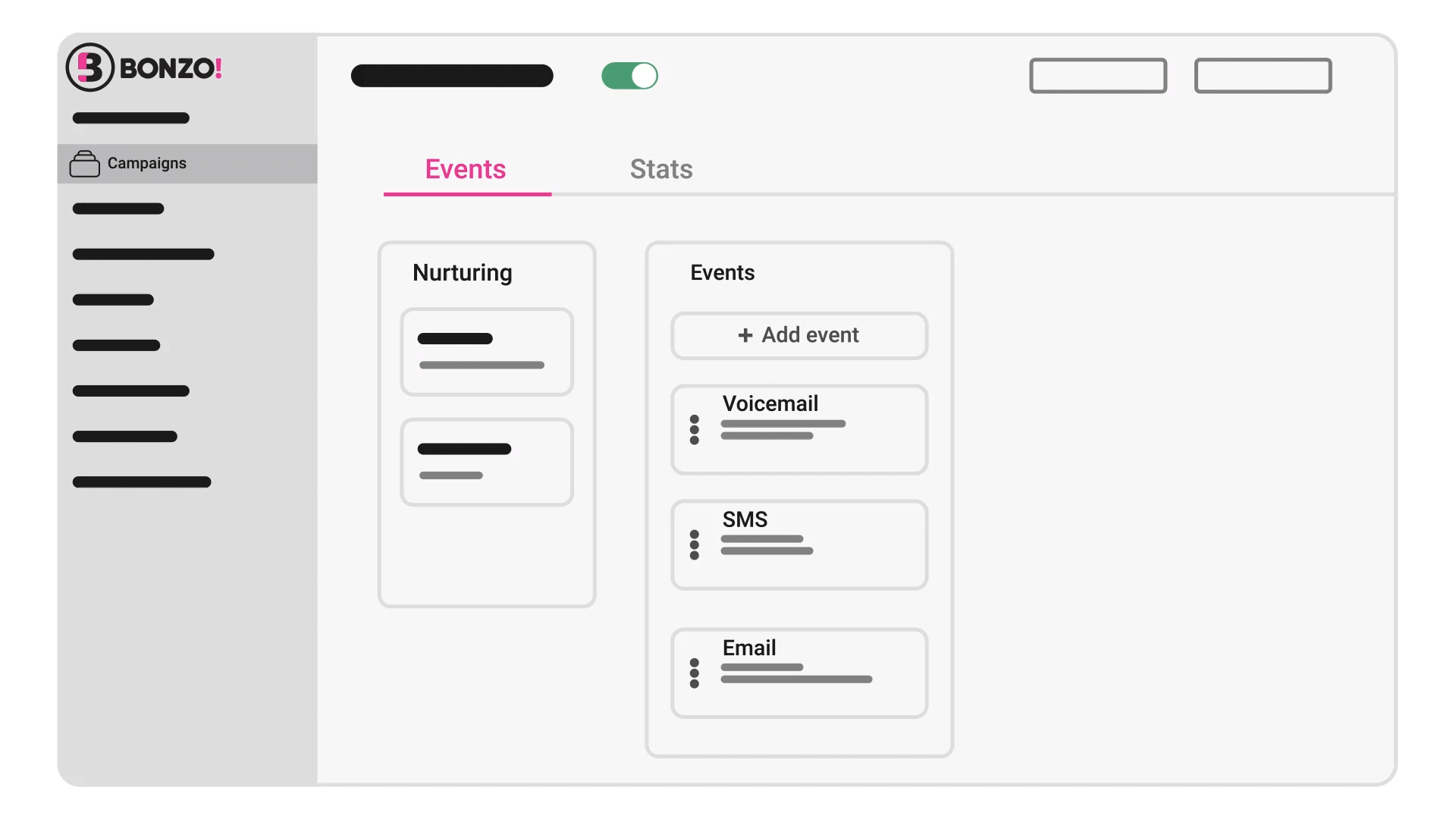Select the Events tab
The width and height of the screenshot is (1456, 819).
point(465,168)
